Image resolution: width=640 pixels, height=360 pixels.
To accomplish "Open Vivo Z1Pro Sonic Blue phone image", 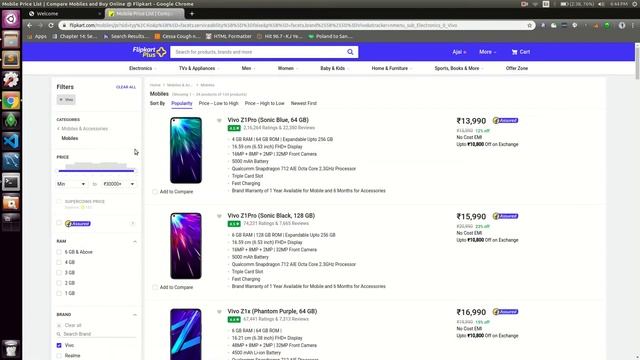I will pyautogui.click(x=186, y=150).
